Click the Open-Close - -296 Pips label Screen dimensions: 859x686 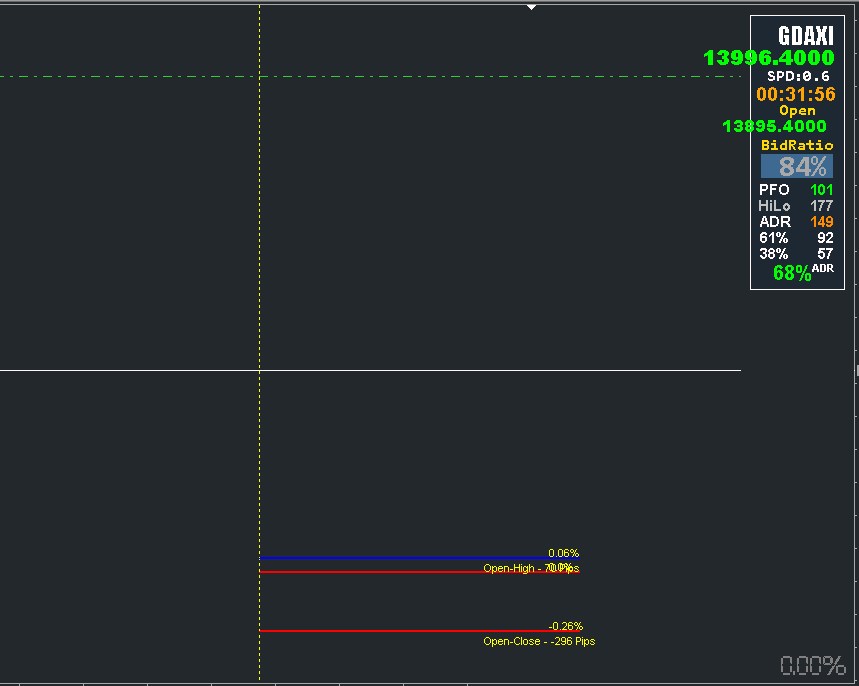coord(539,641)
